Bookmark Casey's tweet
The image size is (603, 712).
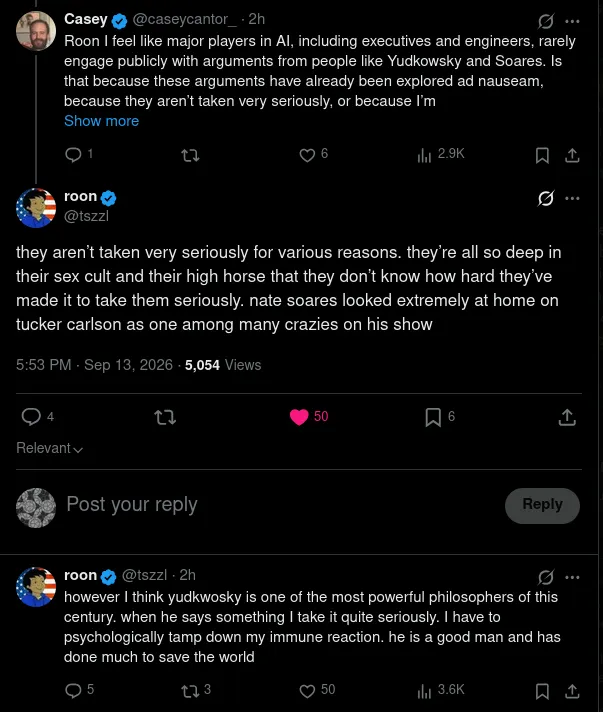click(542, 155)
